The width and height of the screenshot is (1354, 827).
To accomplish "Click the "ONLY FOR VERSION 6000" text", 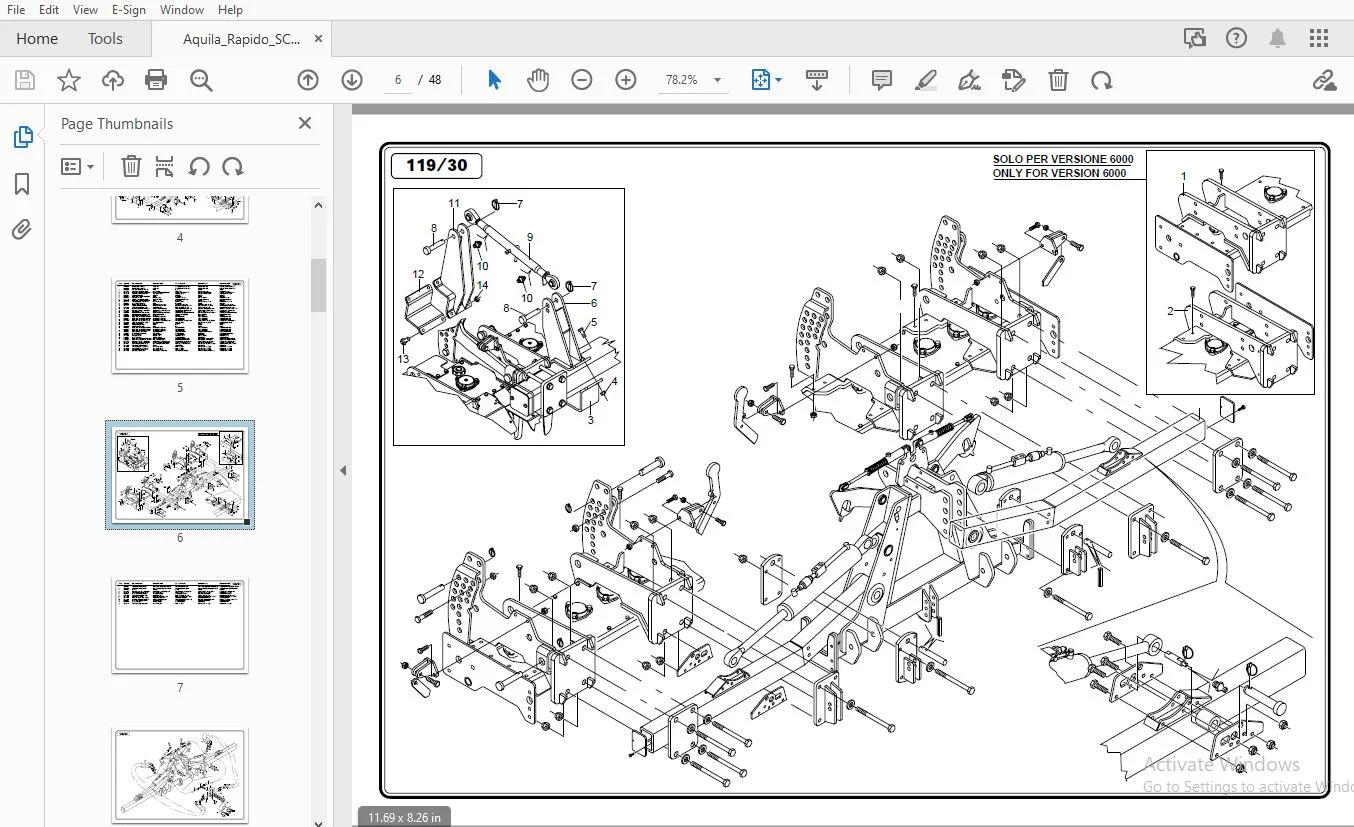I will 1059,173.
